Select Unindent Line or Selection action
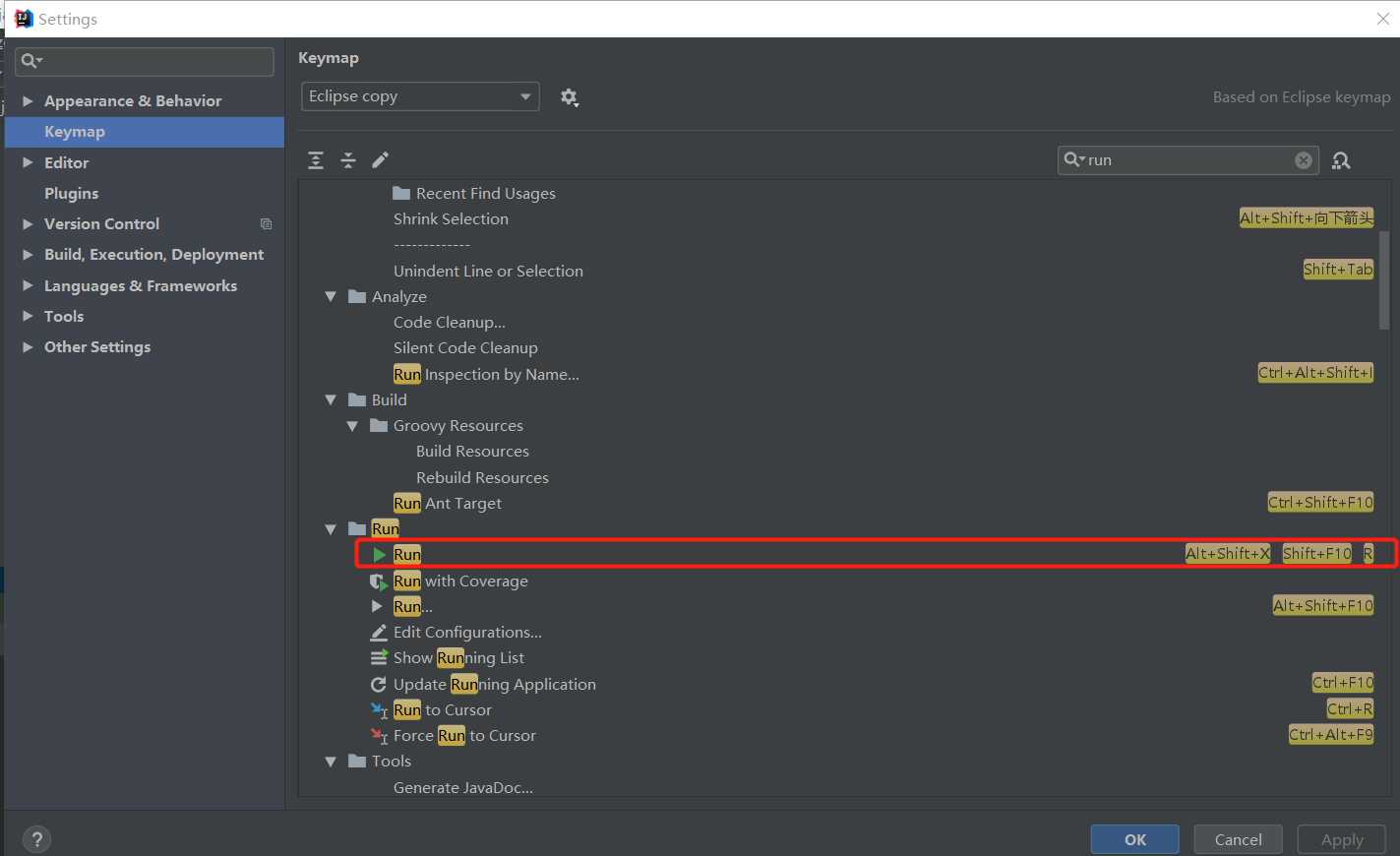 point(488,271)
